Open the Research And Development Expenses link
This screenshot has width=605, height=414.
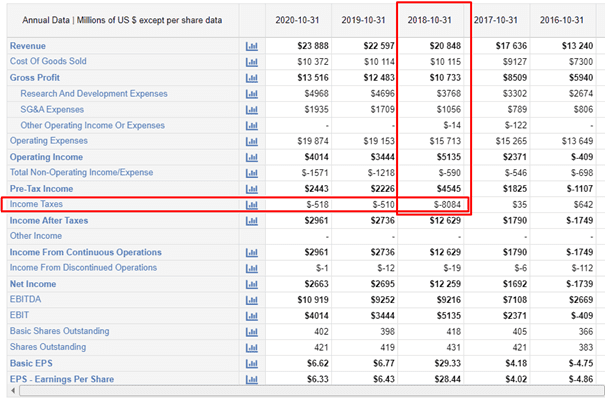[94, 93]
